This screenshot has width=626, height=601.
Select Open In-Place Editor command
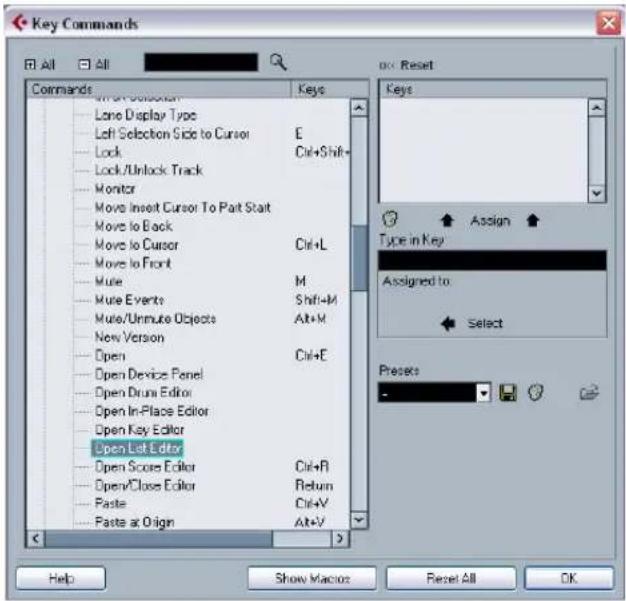click(152, 411)
